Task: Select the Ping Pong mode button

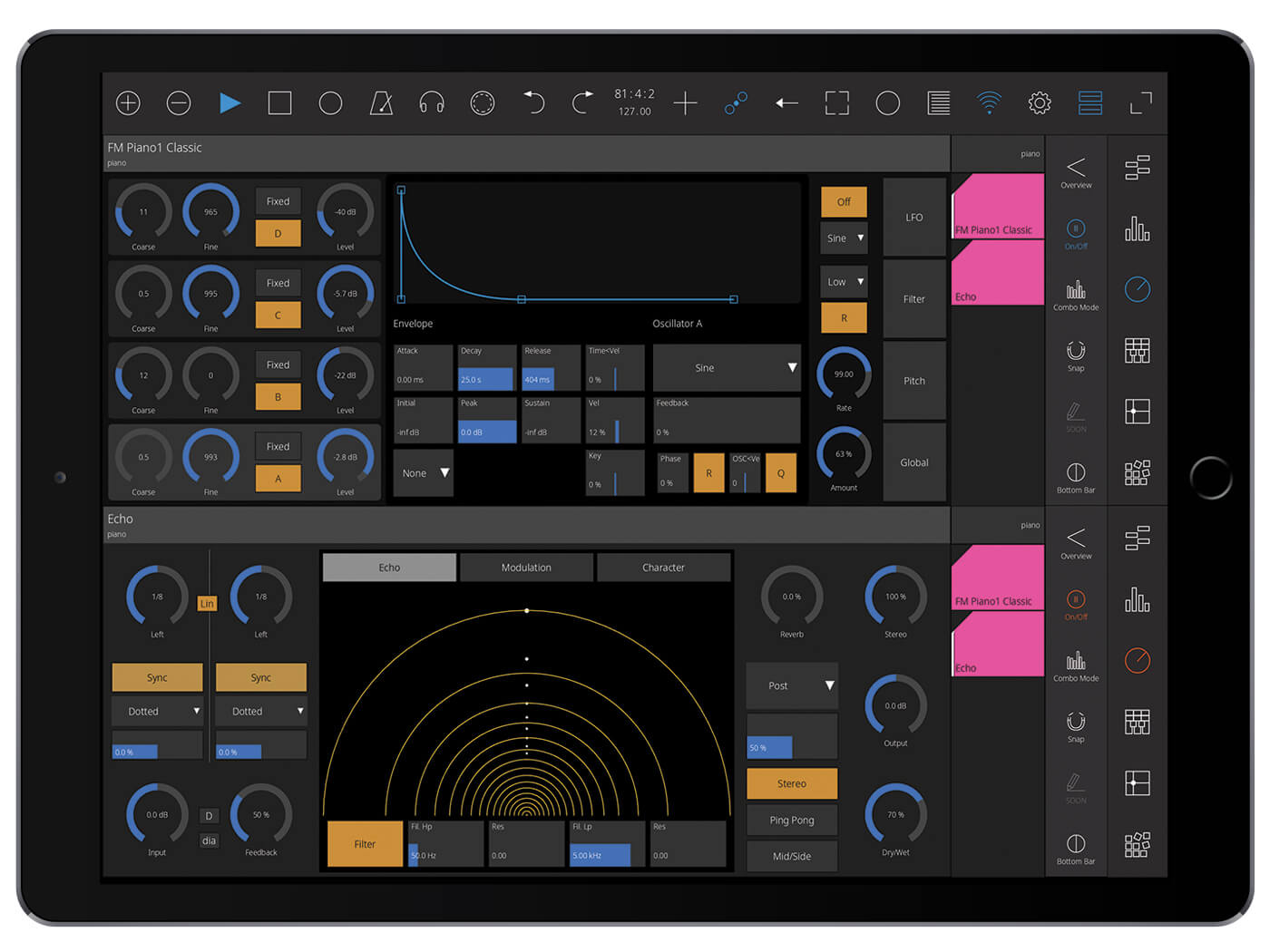Action: (791, 820)
